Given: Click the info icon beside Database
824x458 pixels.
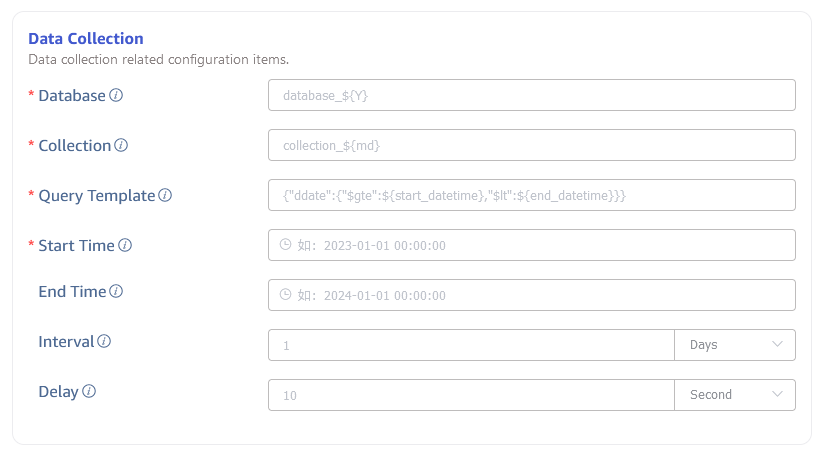Looking at the screenshot, I should pos(116,96).
